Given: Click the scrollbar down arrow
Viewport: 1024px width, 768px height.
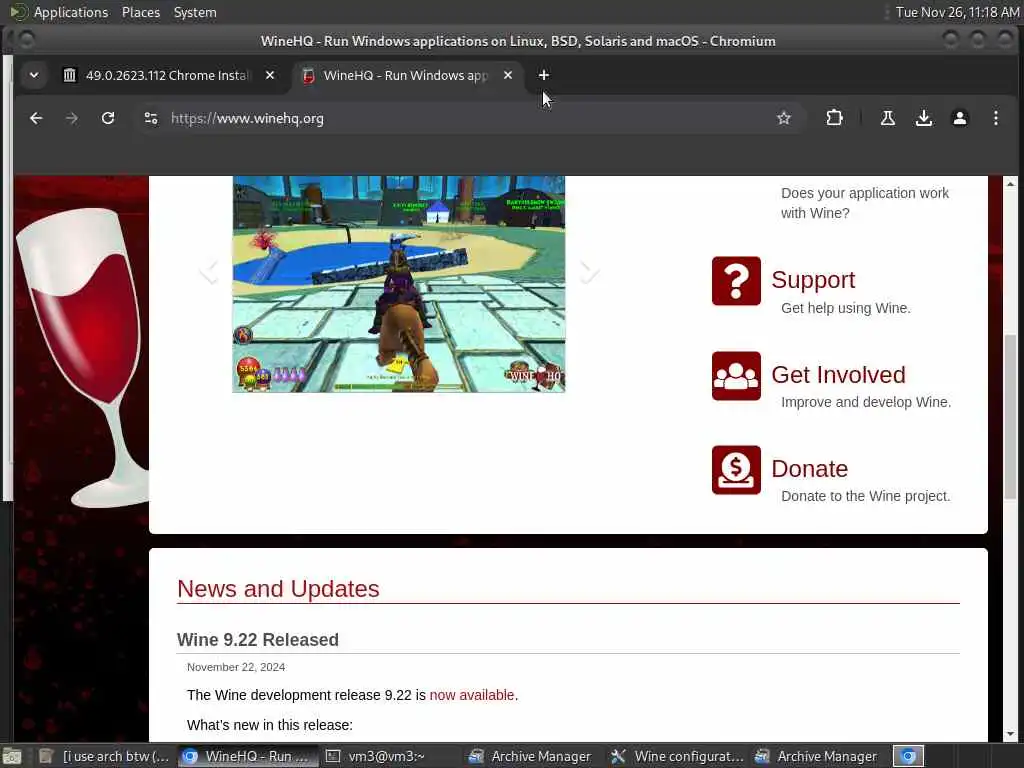Looking at the screenshot, I should click(x=1010, y=734).
